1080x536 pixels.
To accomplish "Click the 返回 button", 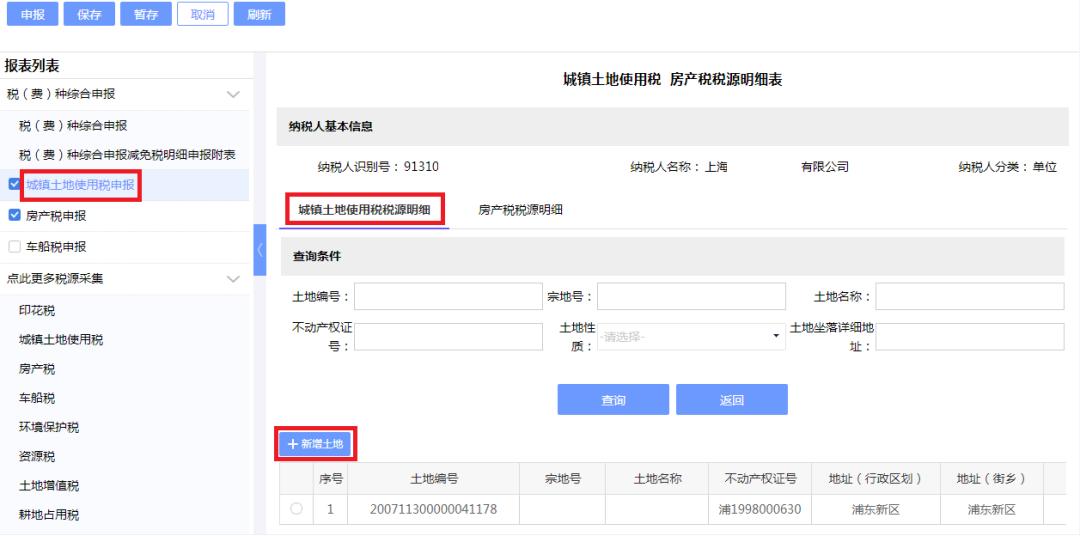I will click(x=731, y=400).
